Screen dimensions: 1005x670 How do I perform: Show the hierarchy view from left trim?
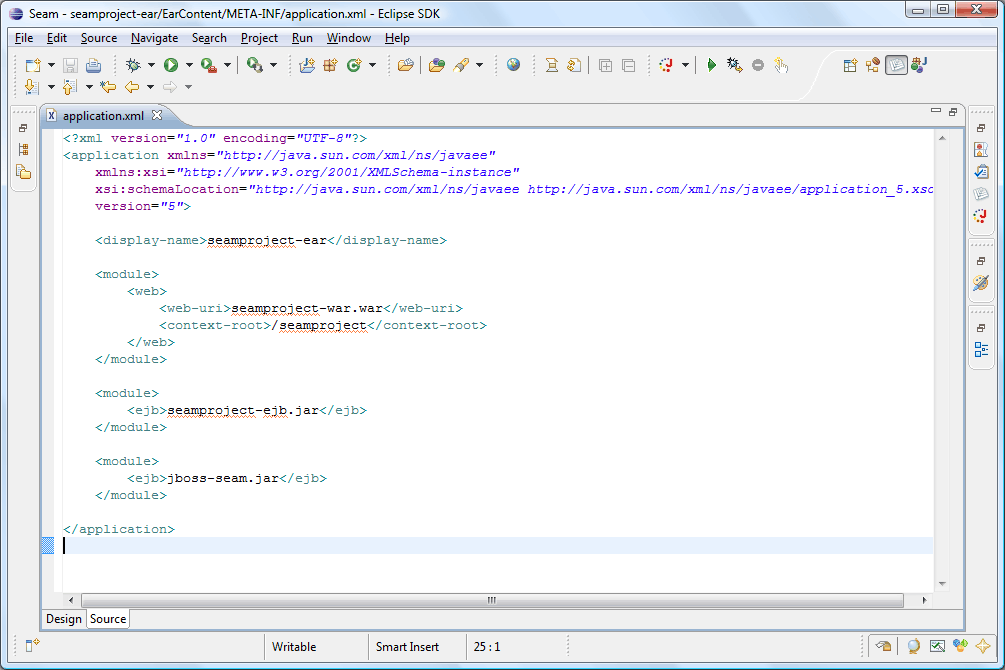24,149
